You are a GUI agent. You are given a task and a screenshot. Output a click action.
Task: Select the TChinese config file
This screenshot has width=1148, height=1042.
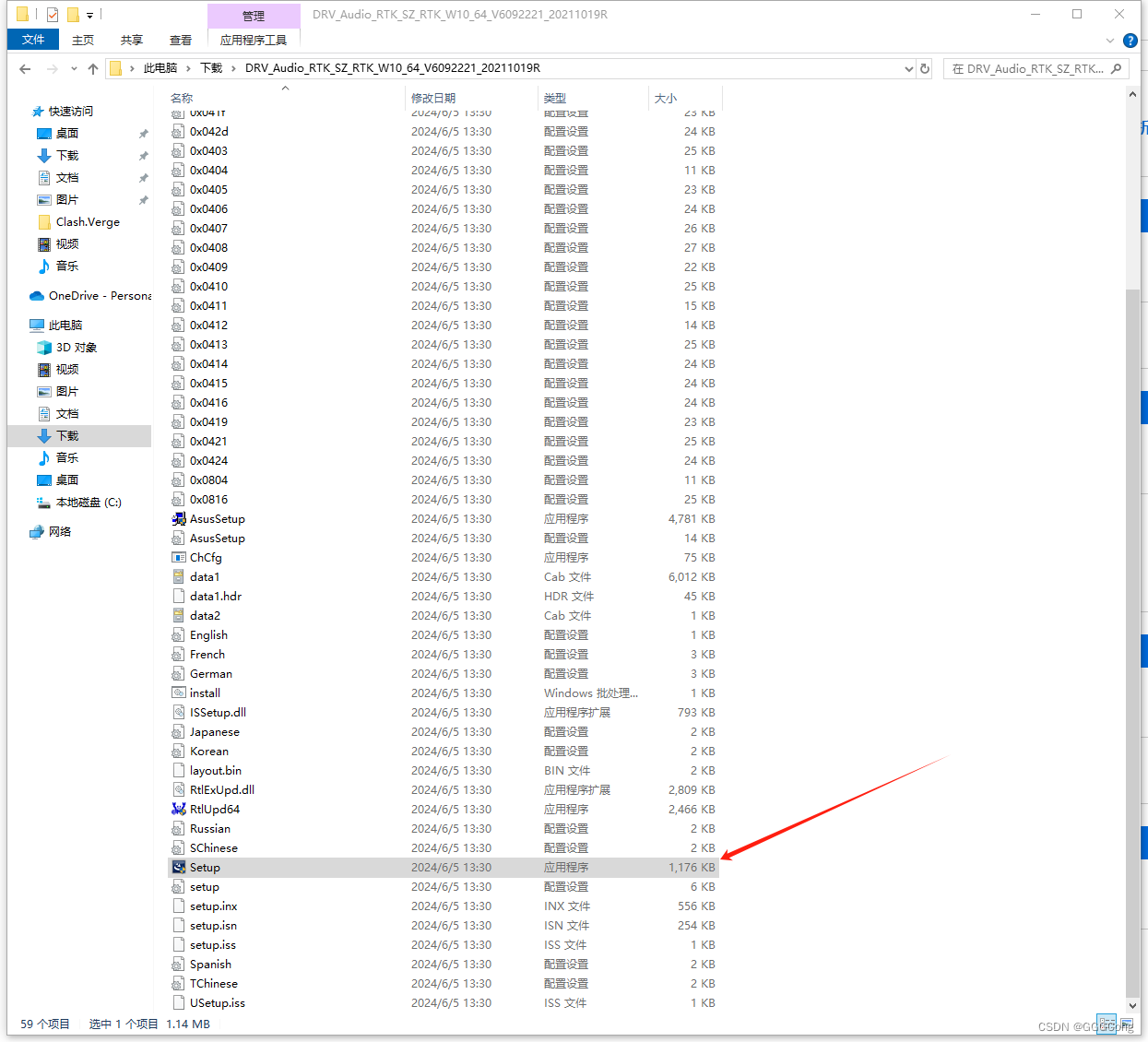pos(444,984)
